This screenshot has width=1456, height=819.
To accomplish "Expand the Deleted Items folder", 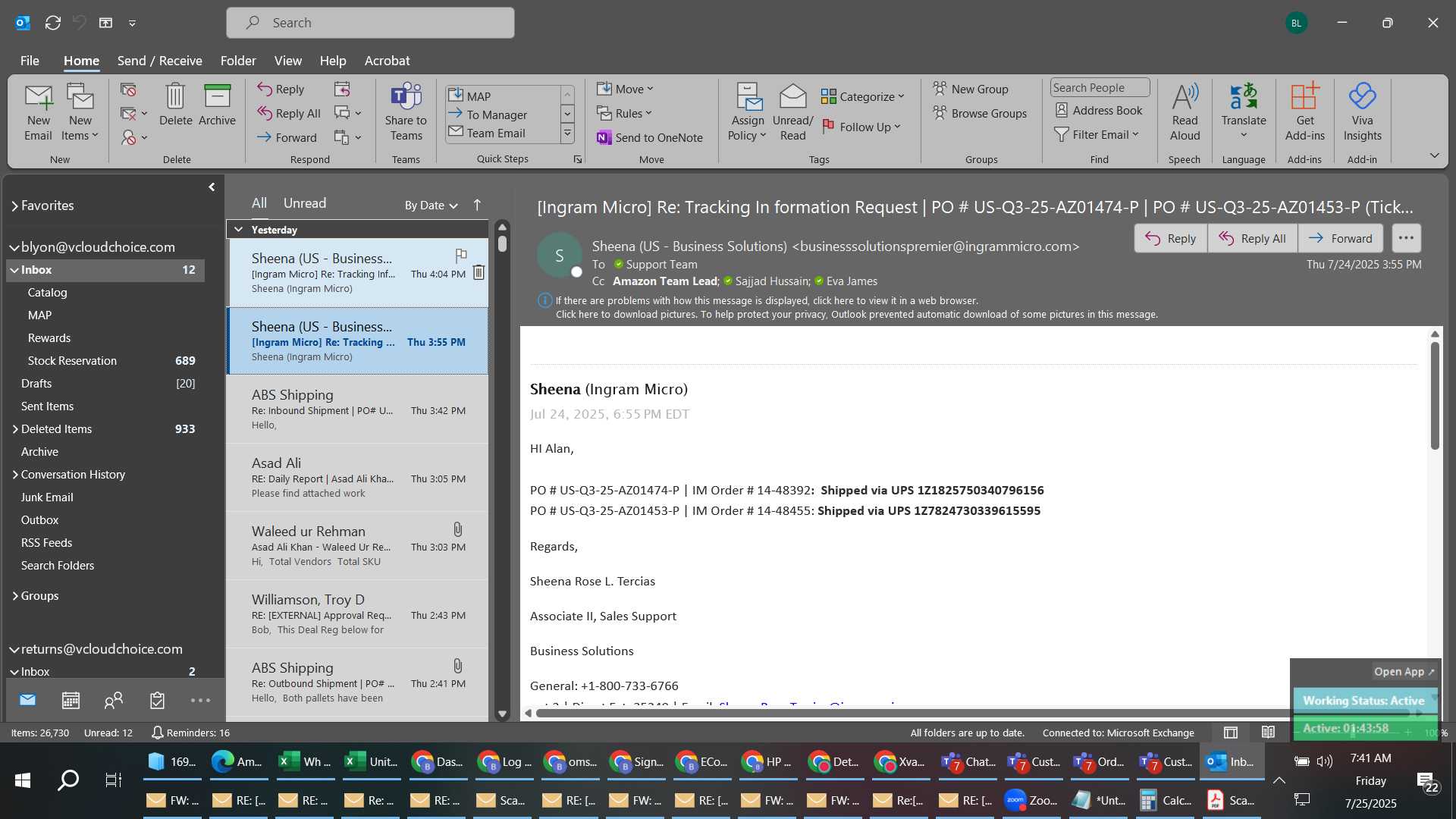I will click(14, 429).
